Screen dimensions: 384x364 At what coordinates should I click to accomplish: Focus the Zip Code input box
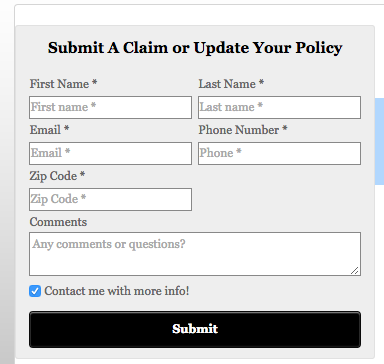click(x=110, y=199)
